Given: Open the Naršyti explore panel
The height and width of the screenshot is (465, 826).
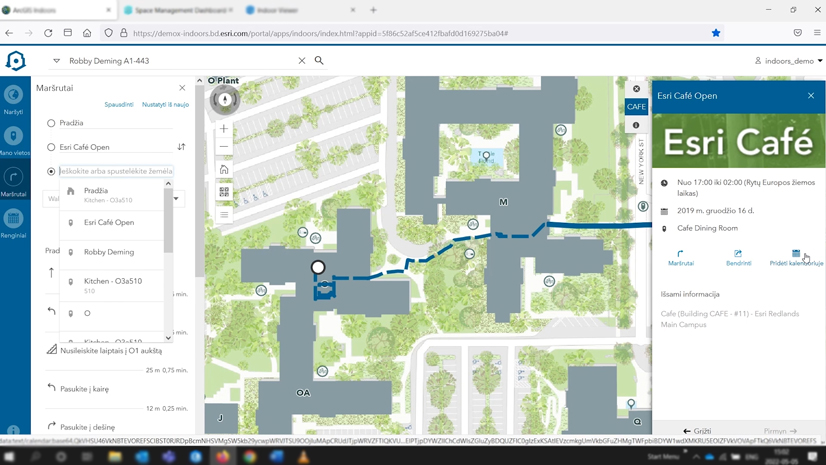Looking at the screenshot, I should (x=13, y=99).
